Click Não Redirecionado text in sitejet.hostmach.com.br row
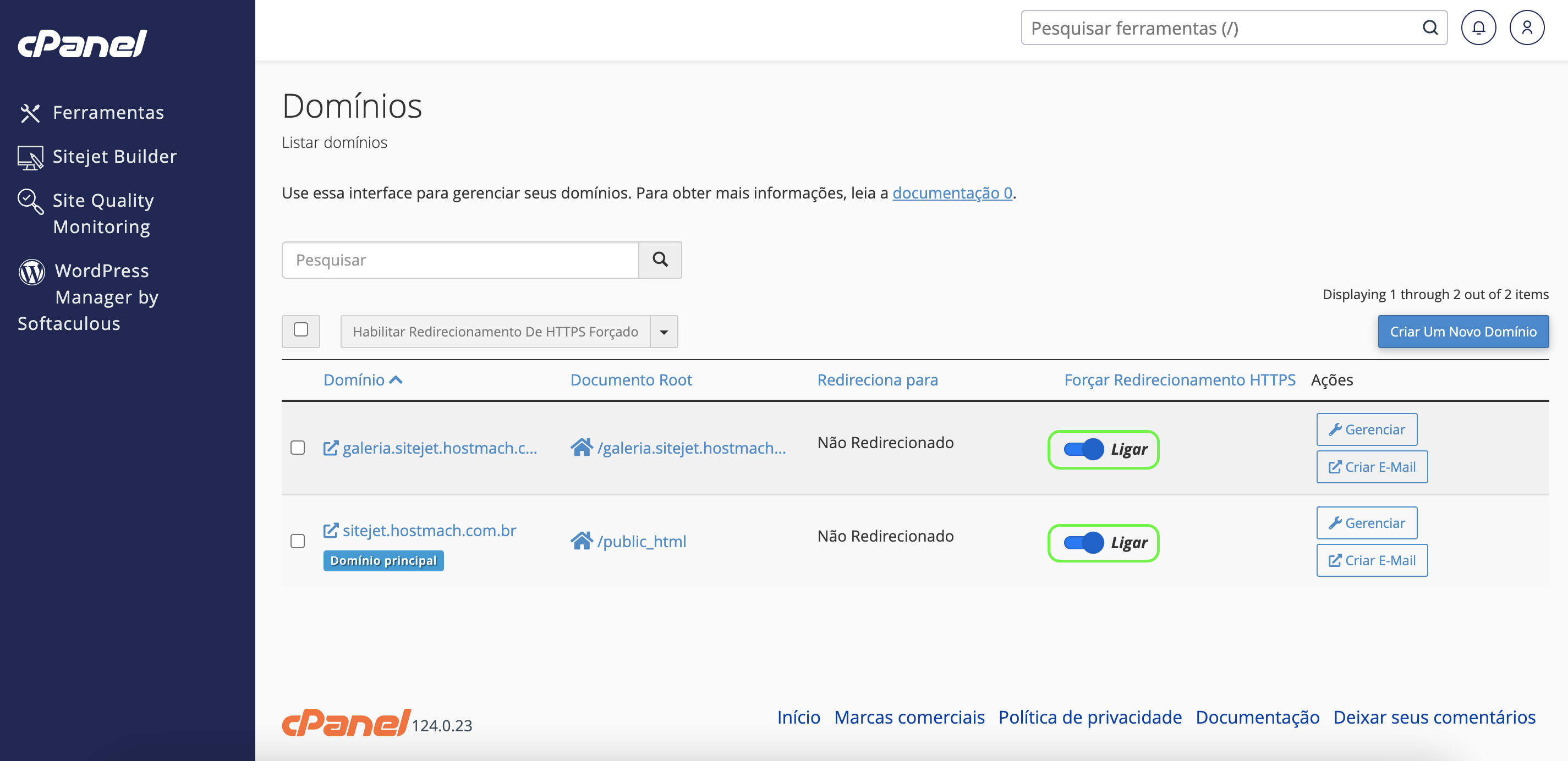This screenshot has width=1568, height=761. click(885, 537)
